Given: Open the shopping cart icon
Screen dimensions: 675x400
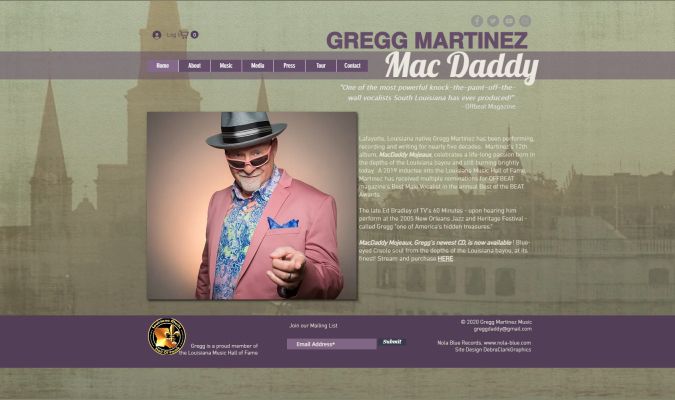Looking at the screenshot, I should point(189,35).
